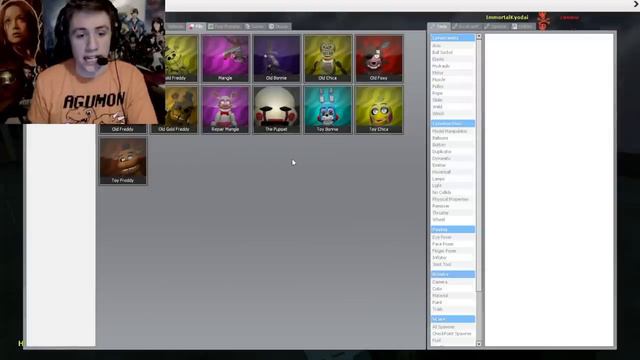Select the No Collide tool
This screenshot has width=640, height=360.
point(453,193)
